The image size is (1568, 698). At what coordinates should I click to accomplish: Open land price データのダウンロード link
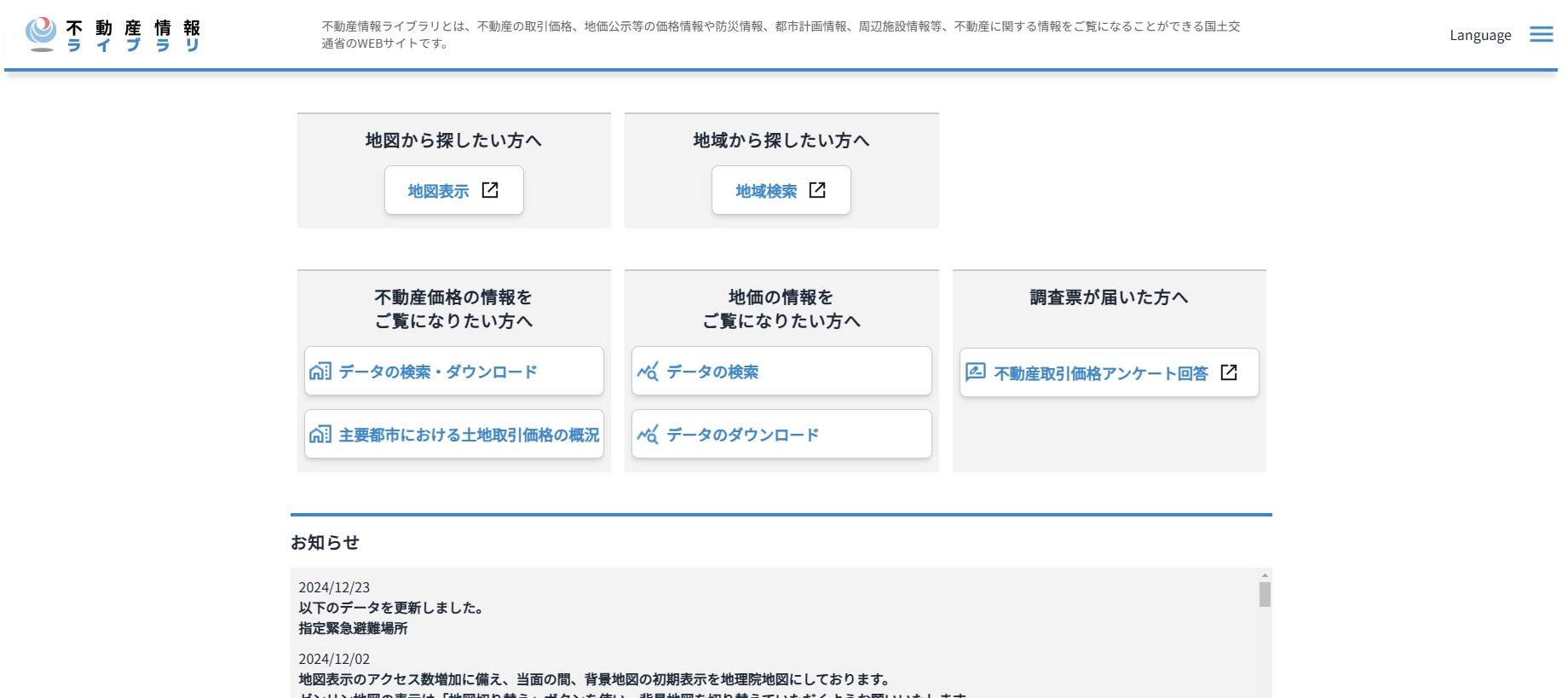[781, 434]
